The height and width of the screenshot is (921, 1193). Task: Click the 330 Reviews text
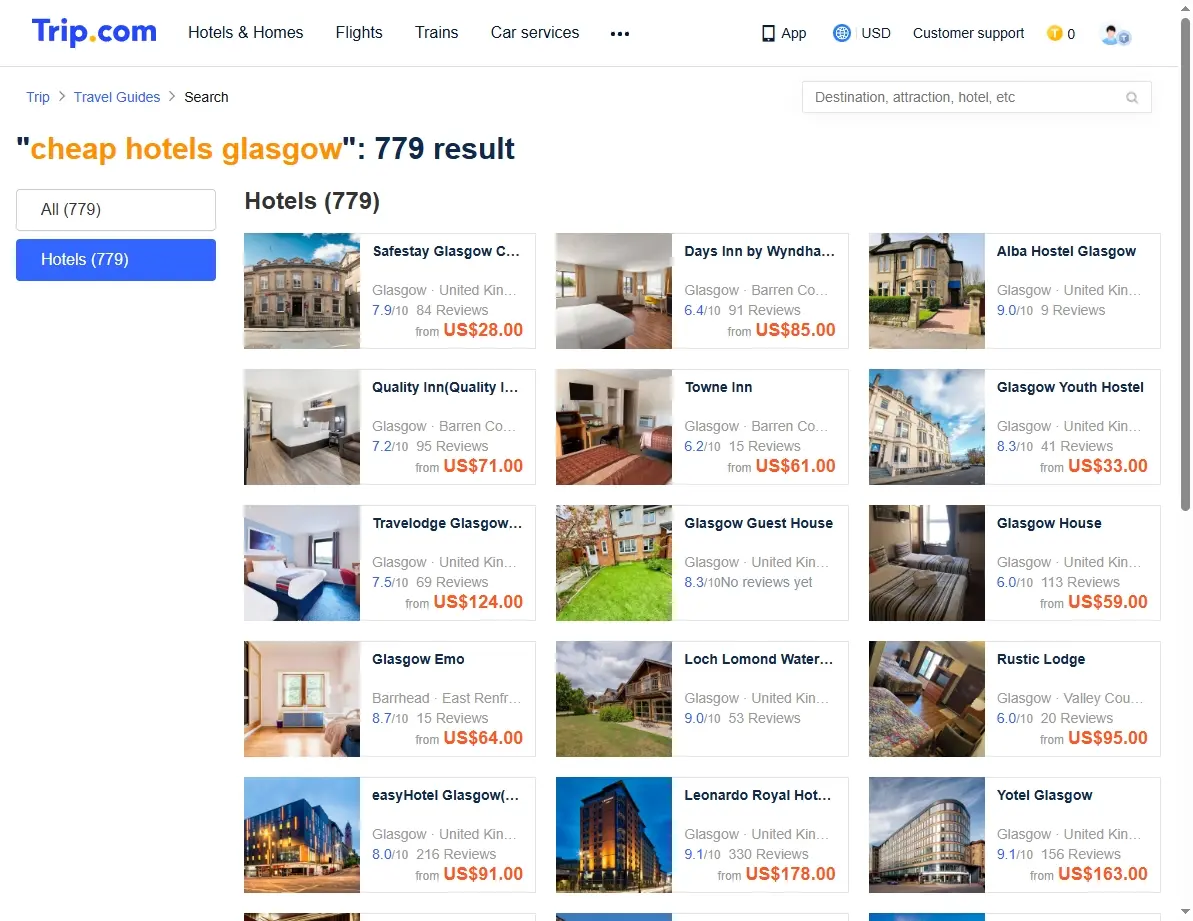(x=768, y=855)
